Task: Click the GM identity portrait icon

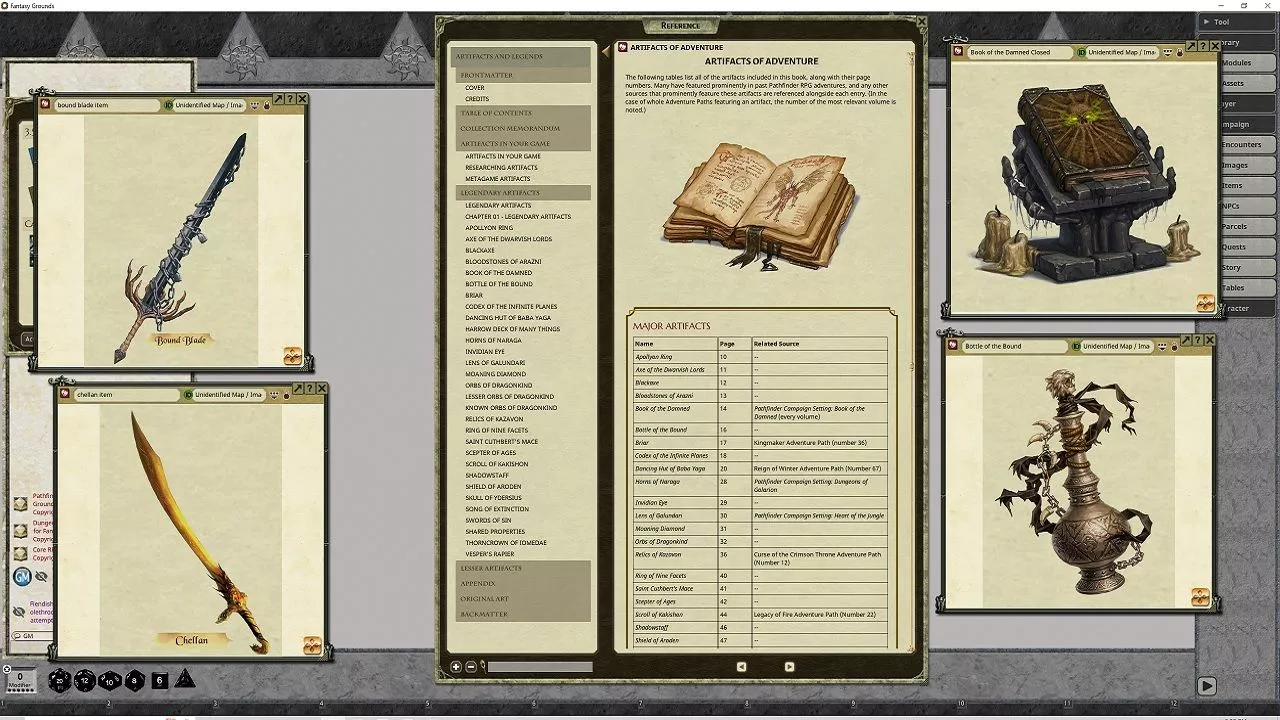Action: coord(22,576)
